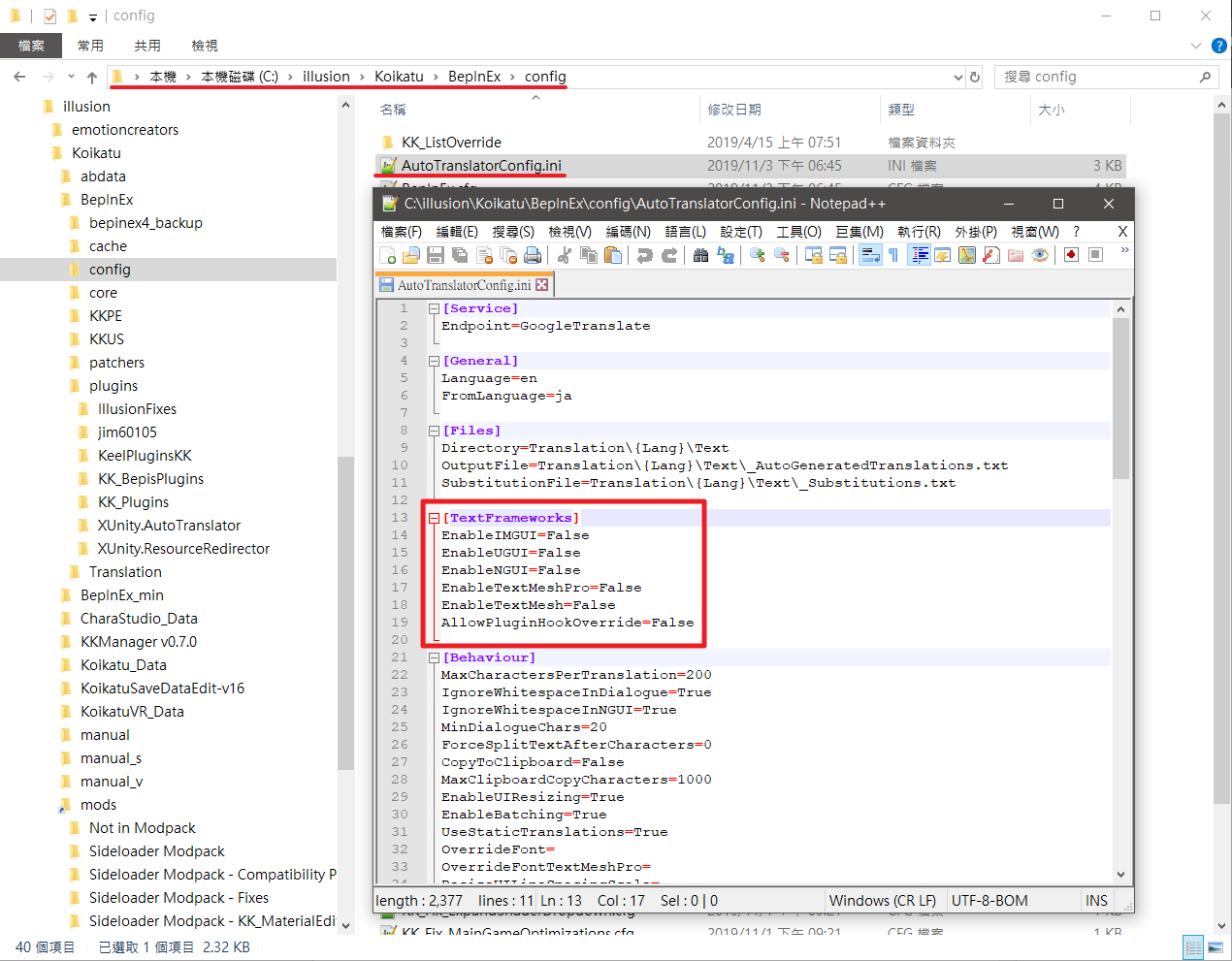Select the XUnity.AutoTranslator folder in tree
This screenshot has width=1232, height=961.
click(169, 526)
